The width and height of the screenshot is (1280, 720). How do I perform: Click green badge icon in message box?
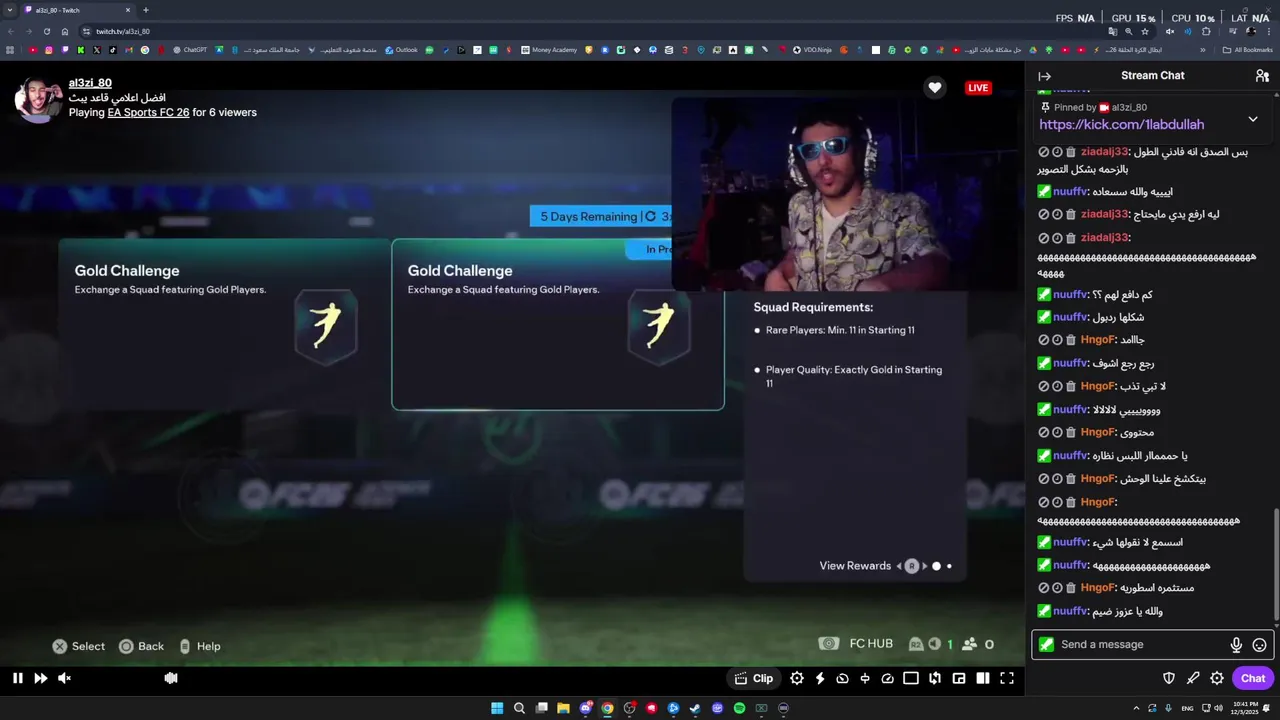click(x=1046, y=645)
